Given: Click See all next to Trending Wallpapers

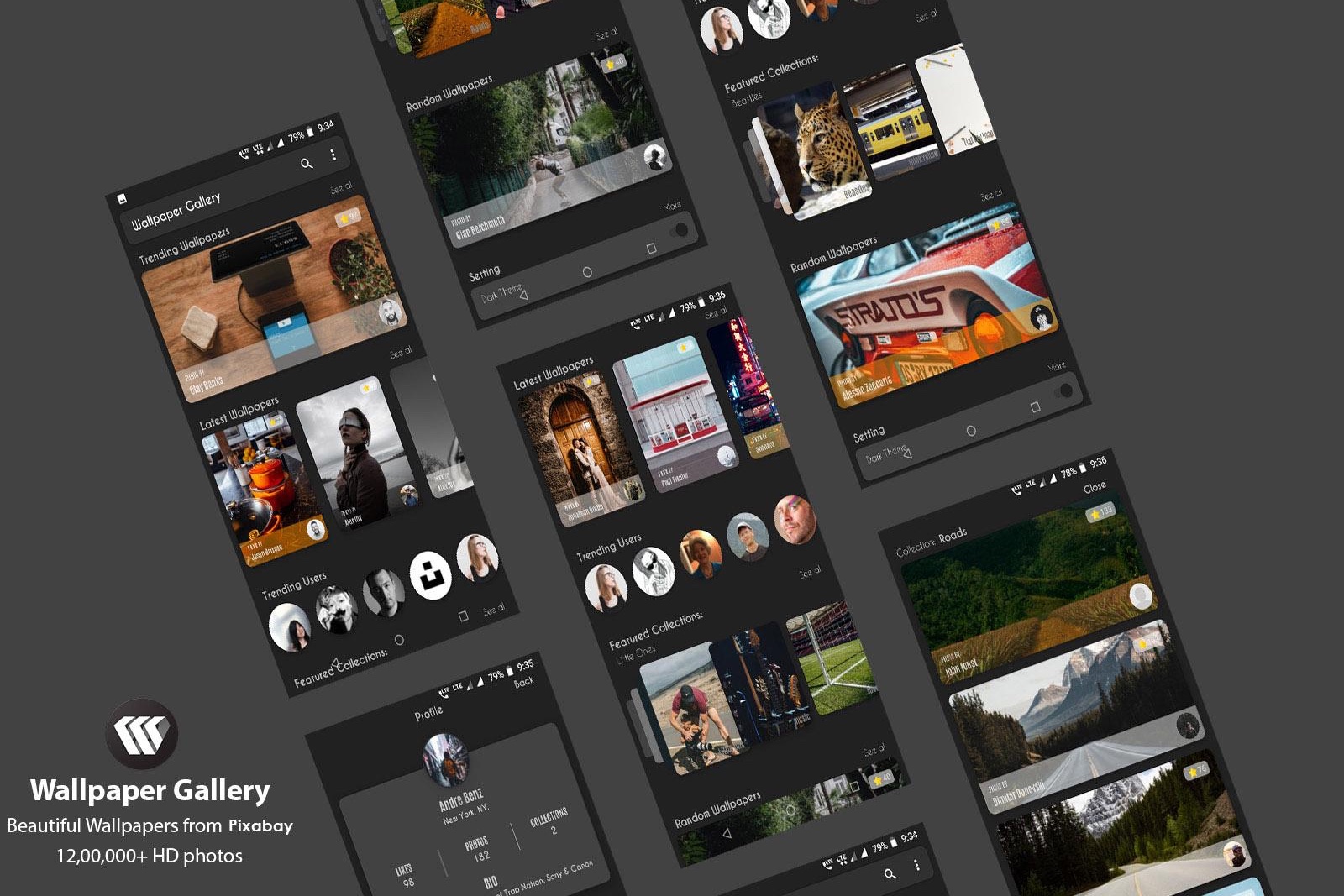Looking at the screenshot, I should tap(341, 188).
